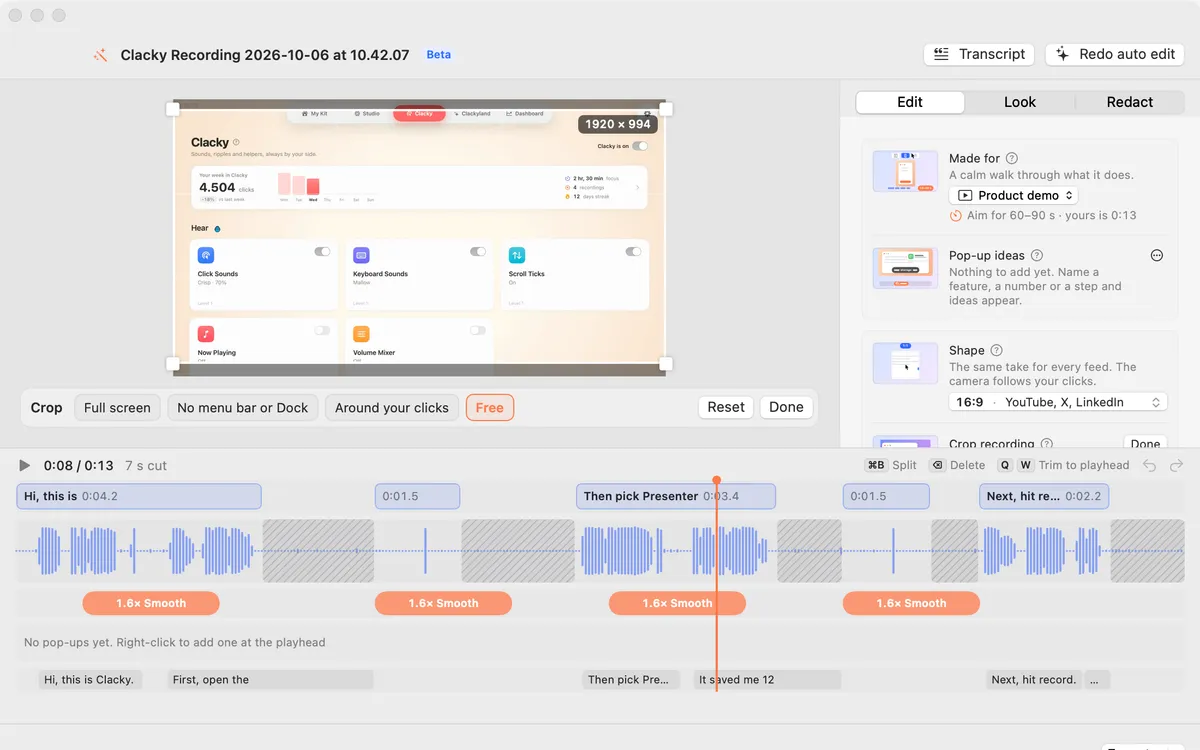Click the Keyboard Sounds icon in the preview
1200x750 pixels.
(361, 255)
